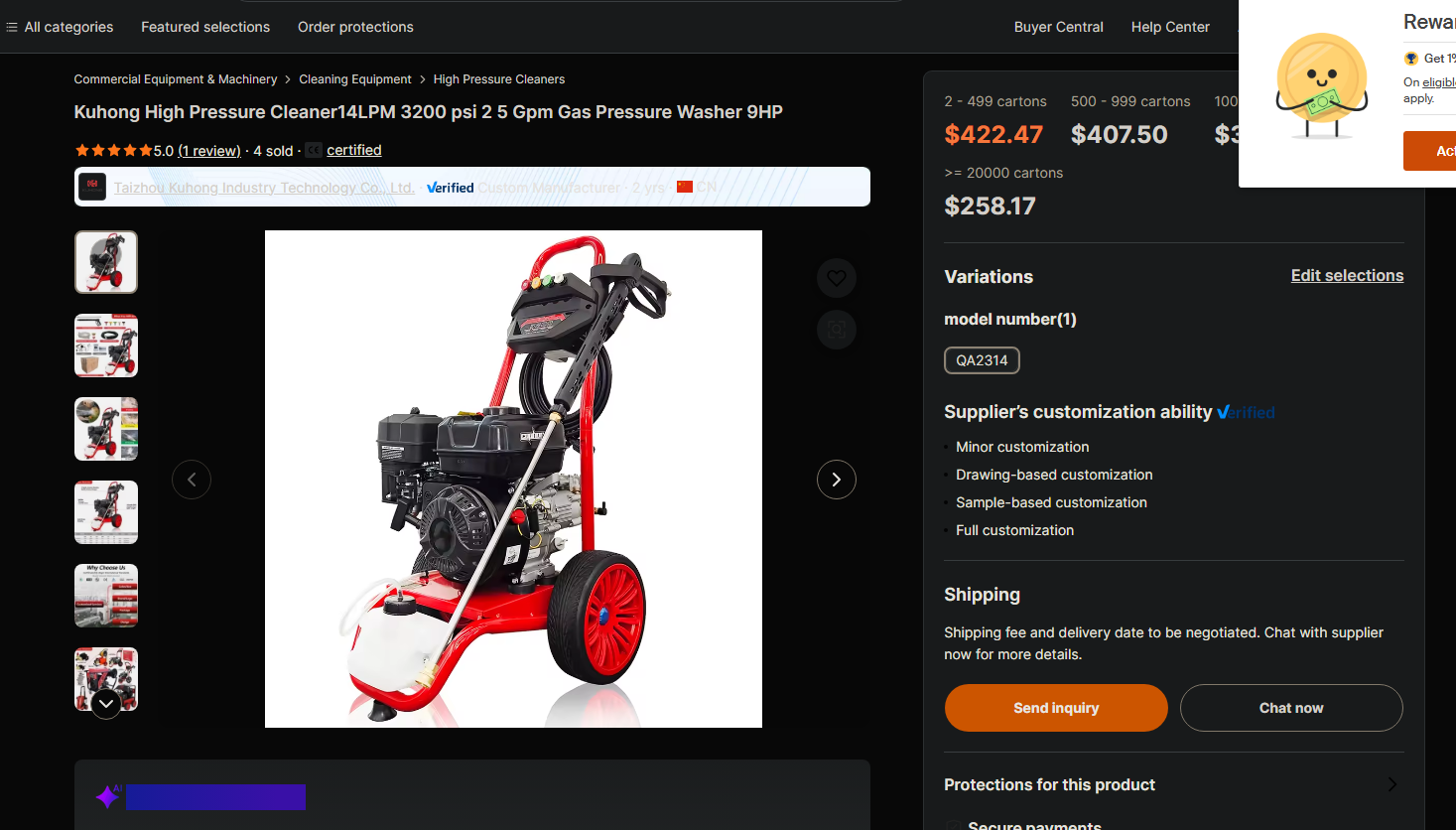Expand Protections for this product chevron

coord(1392,784)
